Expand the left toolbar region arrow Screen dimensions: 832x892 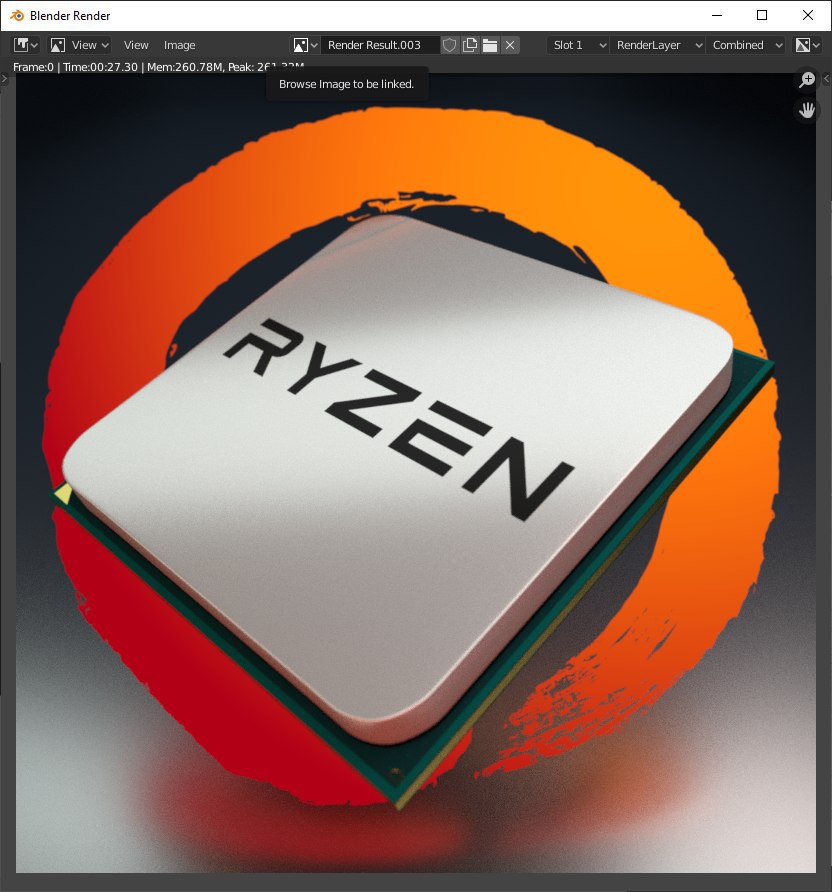coord(5,79)
